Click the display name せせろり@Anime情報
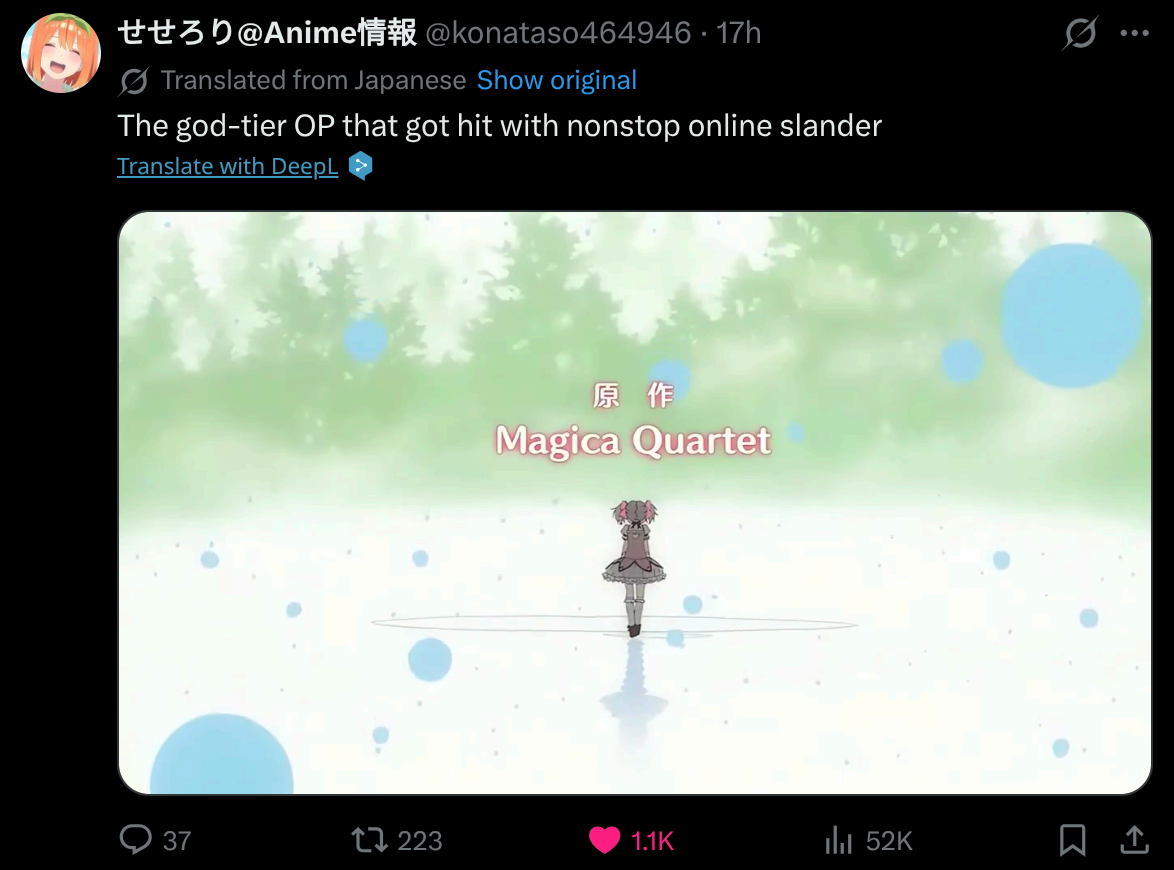 [267, 33]
